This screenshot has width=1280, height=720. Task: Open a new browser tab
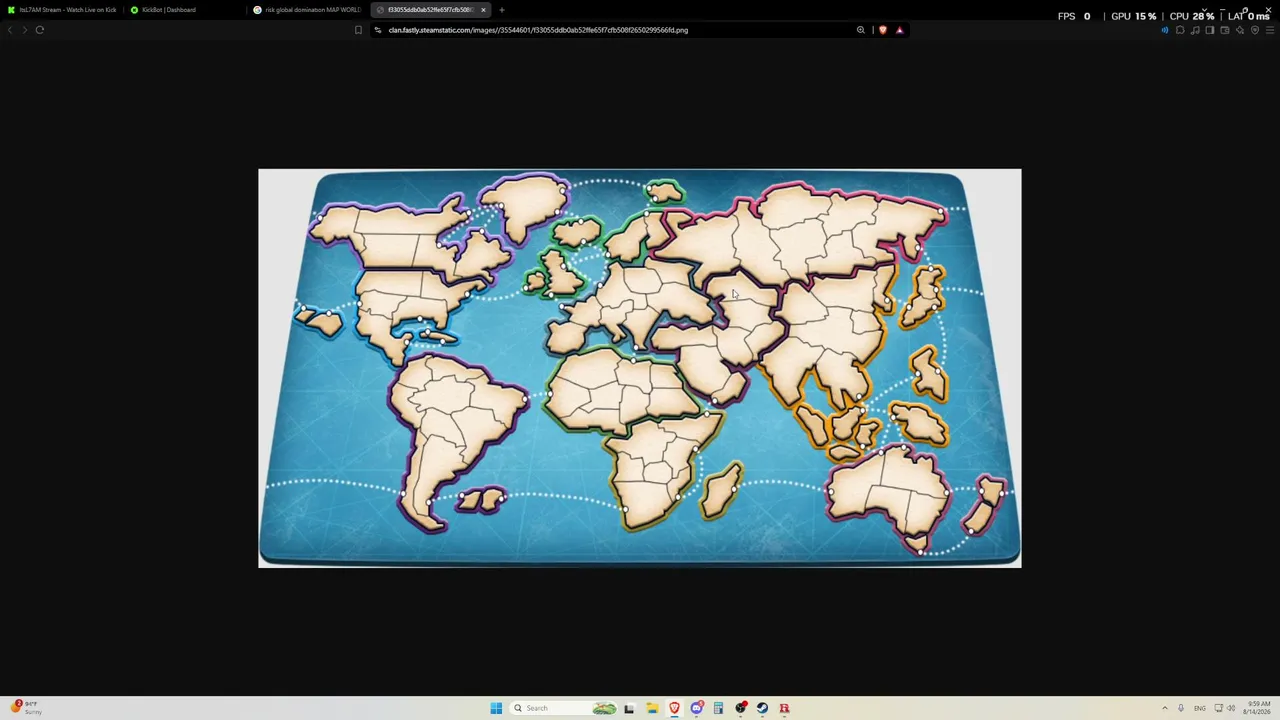coord(502,10)
